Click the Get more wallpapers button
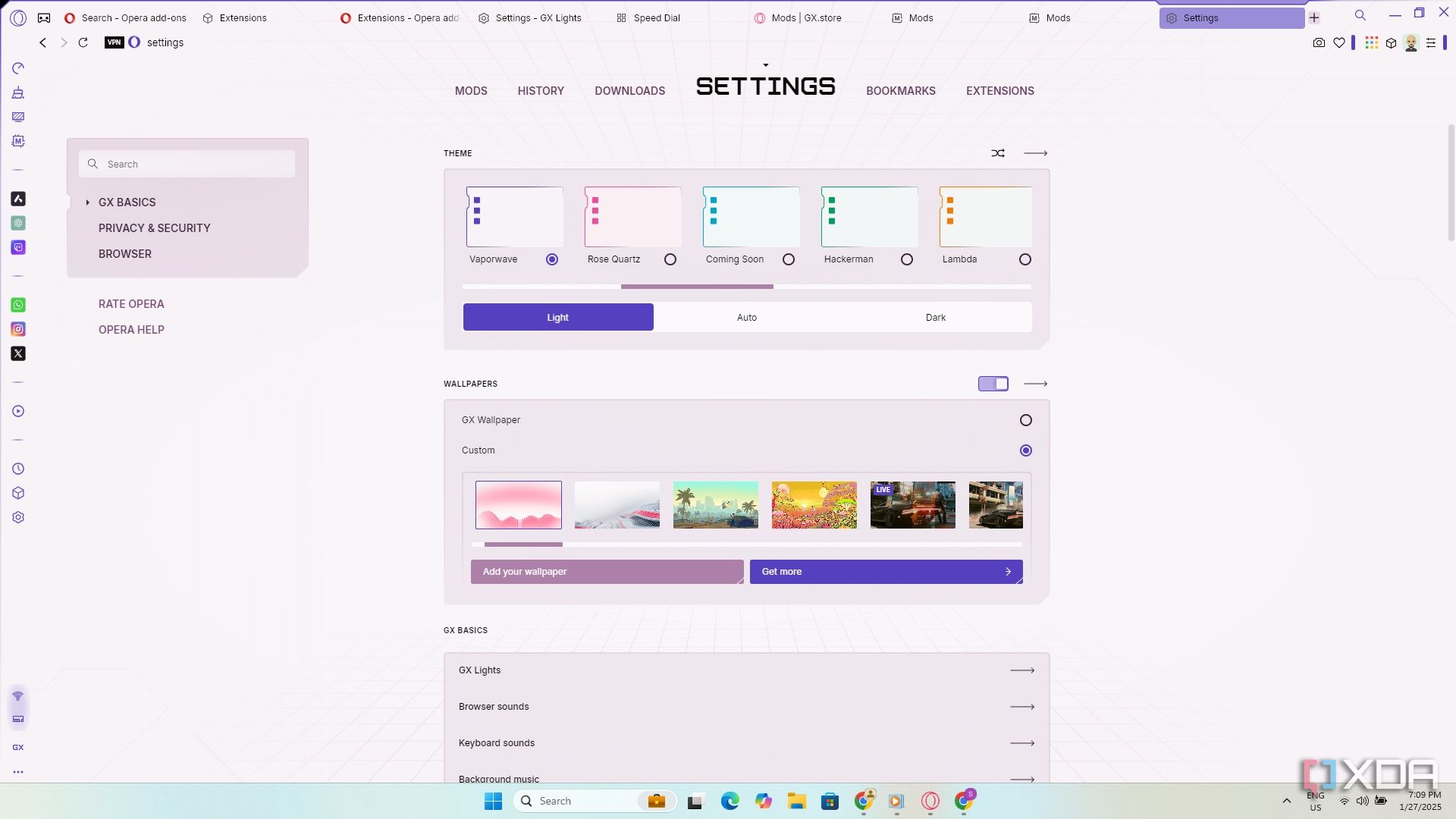The height and width of the screenshot is (819, 1456). [x=886, y=571]
